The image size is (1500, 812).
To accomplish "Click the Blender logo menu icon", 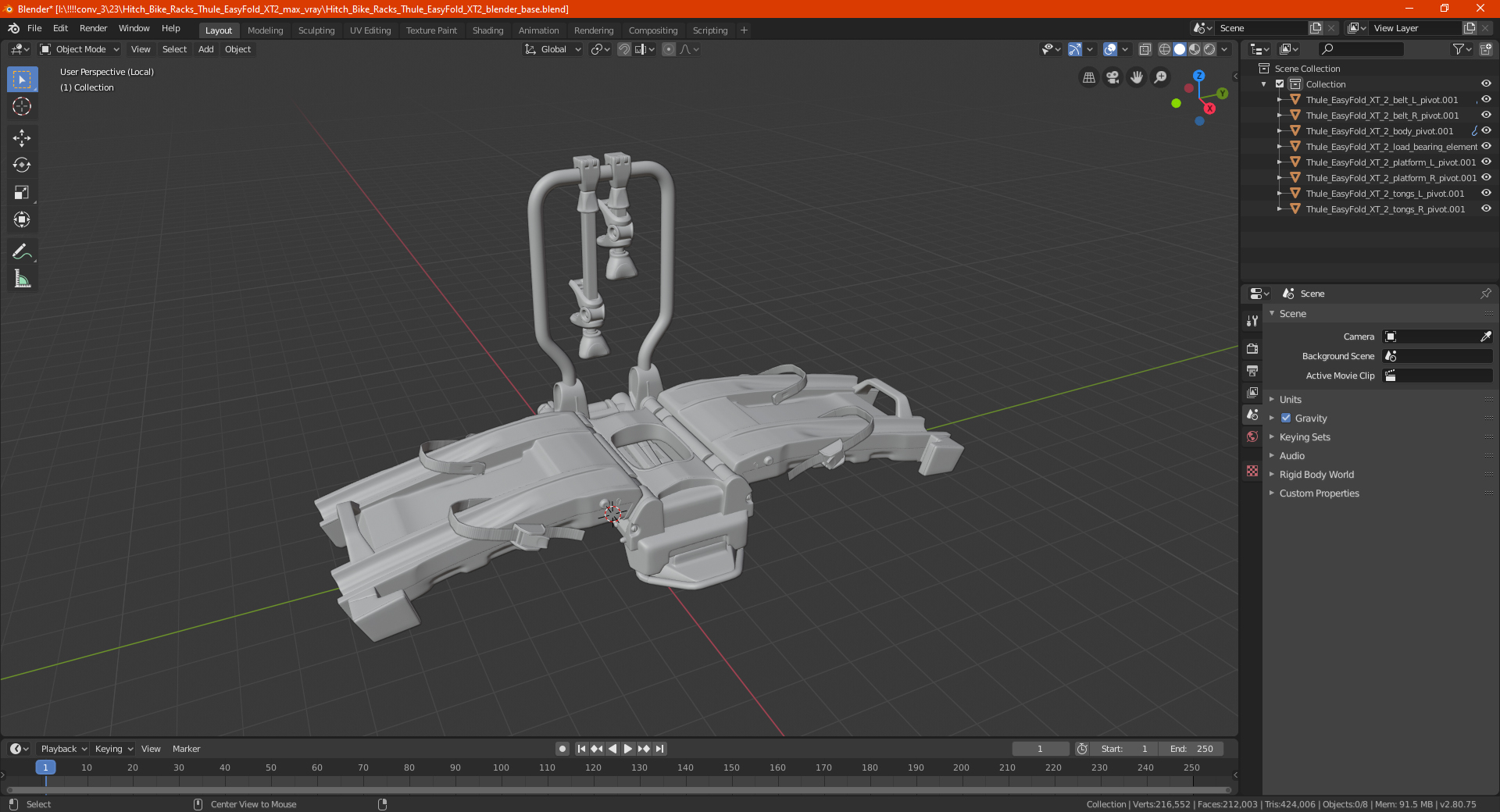I will [x=13, y=28].
